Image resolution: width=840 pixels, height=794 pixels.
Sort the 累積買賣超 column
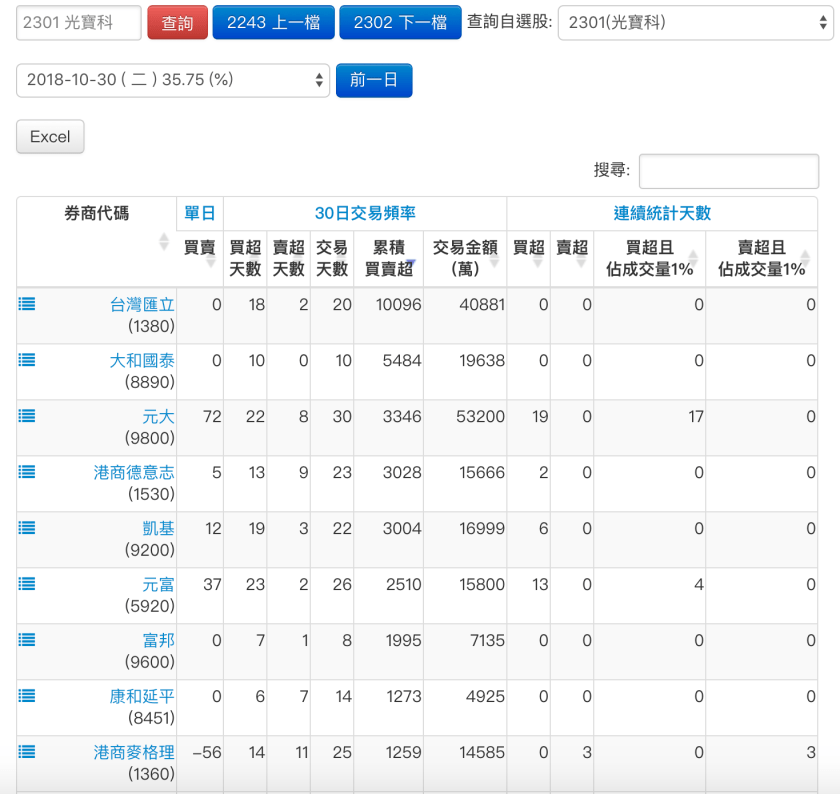389,258
